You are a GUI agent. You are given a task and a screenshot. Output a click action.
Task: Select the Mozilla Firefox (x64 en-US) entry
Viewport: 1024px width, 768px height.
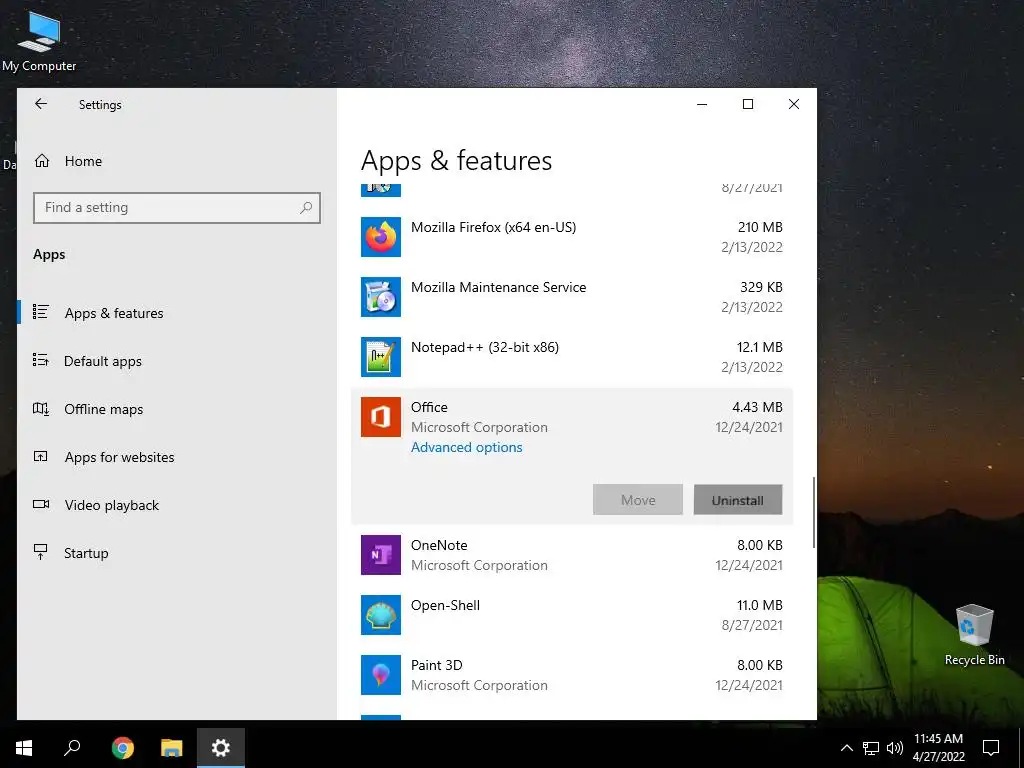(571, 237)
